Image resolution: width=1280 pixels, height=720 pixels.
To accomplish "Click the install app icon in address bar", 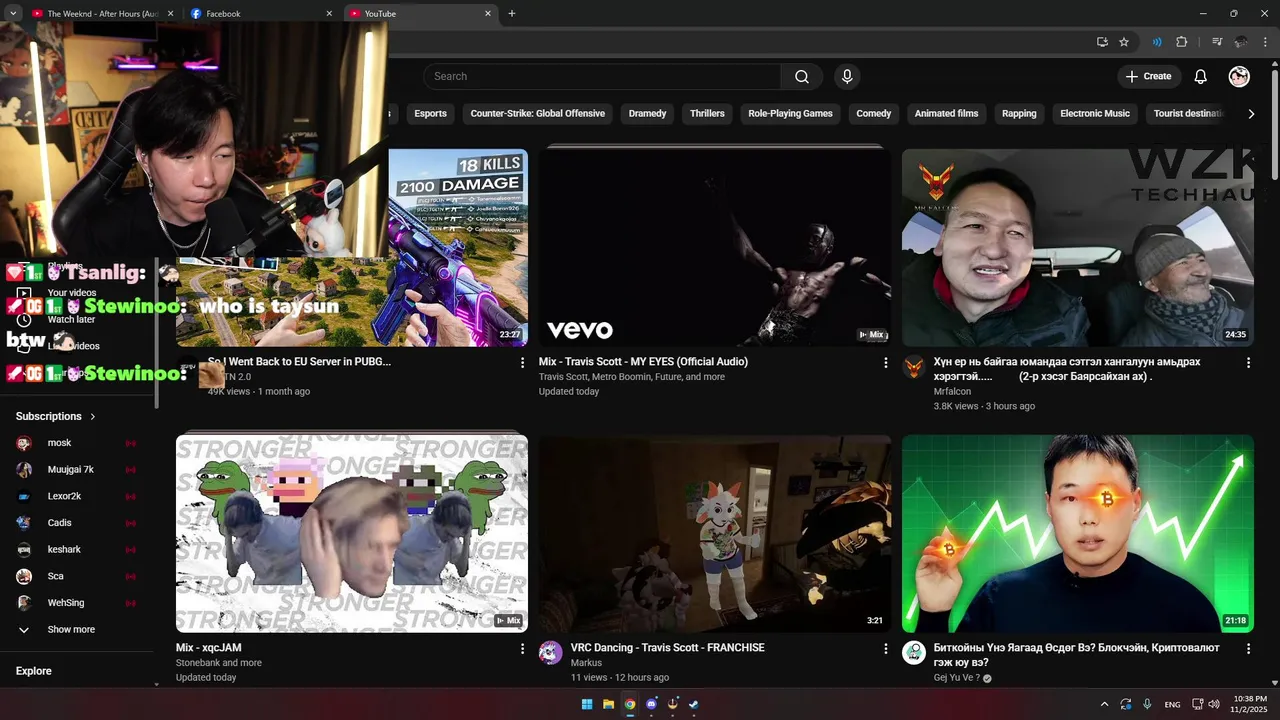I will 1102,42.
